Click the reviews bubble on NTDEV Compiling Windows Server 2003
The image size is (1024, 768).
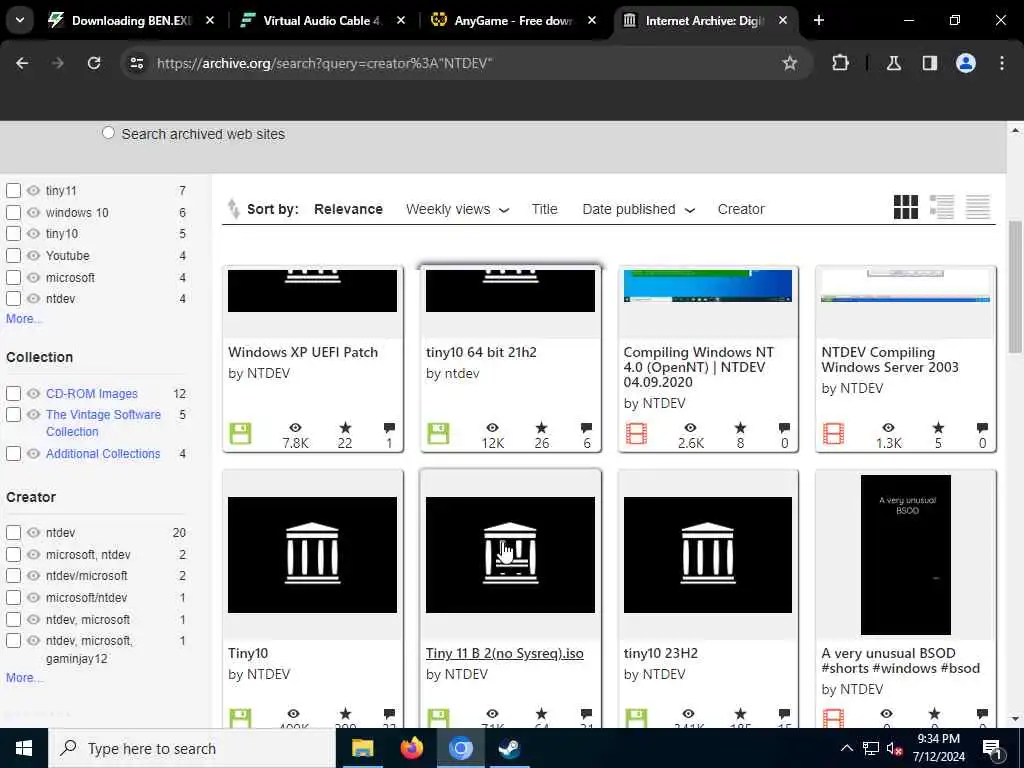pyautogui.click(x=982, y=428)
